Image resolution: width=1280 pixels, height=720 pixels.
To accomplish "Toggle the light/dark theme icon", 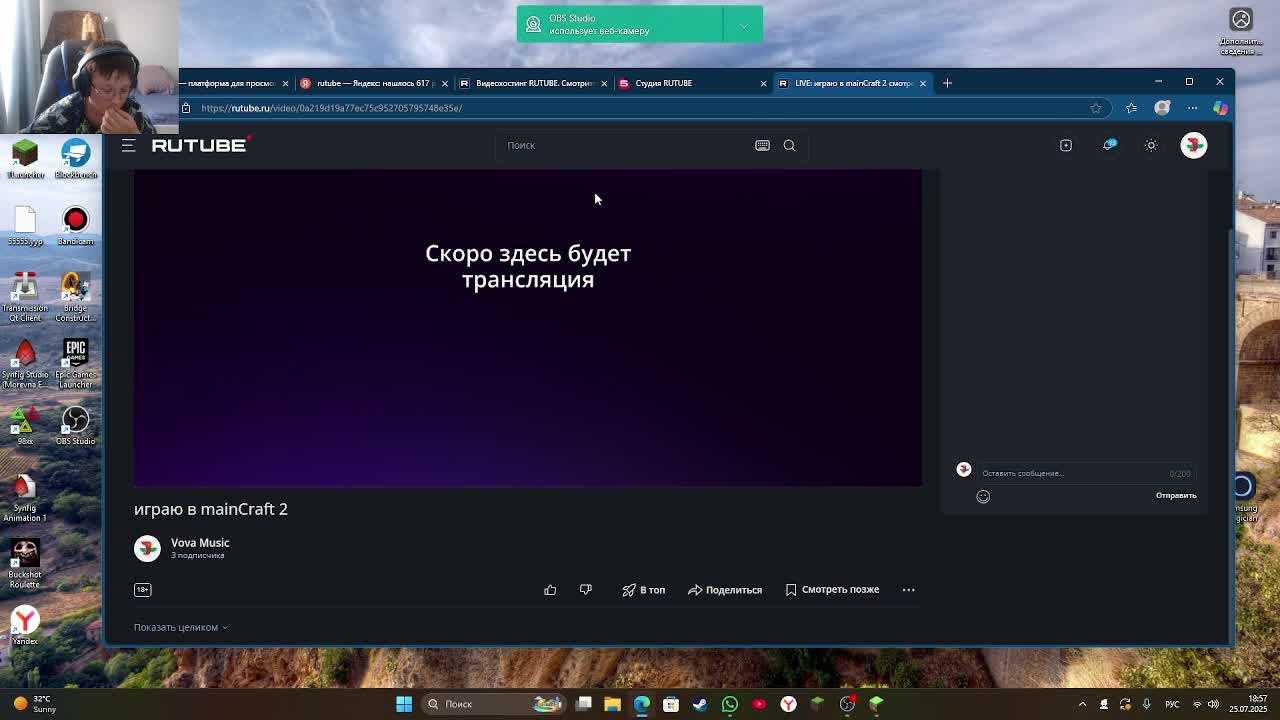I will pyautogui.click(x=1151, y=145).
